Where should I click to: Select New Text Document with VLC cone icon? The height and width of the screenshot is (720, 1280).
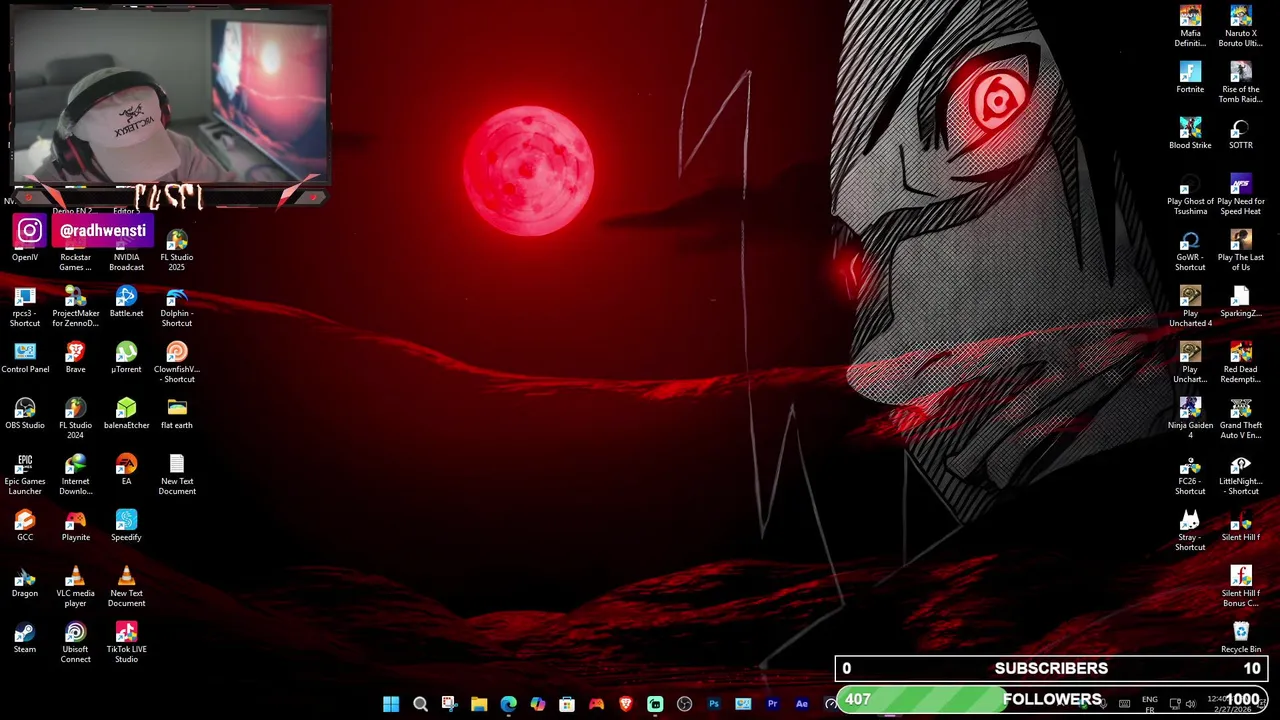click(126, 586)
